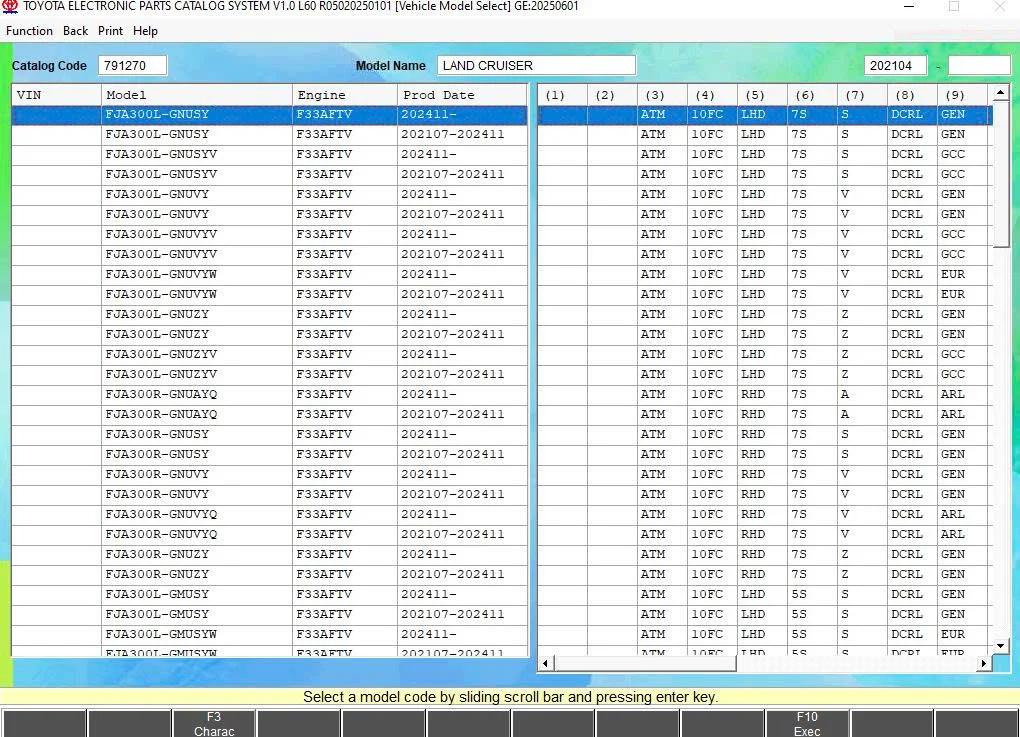
Task: Select FJA300L-GNUZY row with date 202411-
Action: point(269,314)
